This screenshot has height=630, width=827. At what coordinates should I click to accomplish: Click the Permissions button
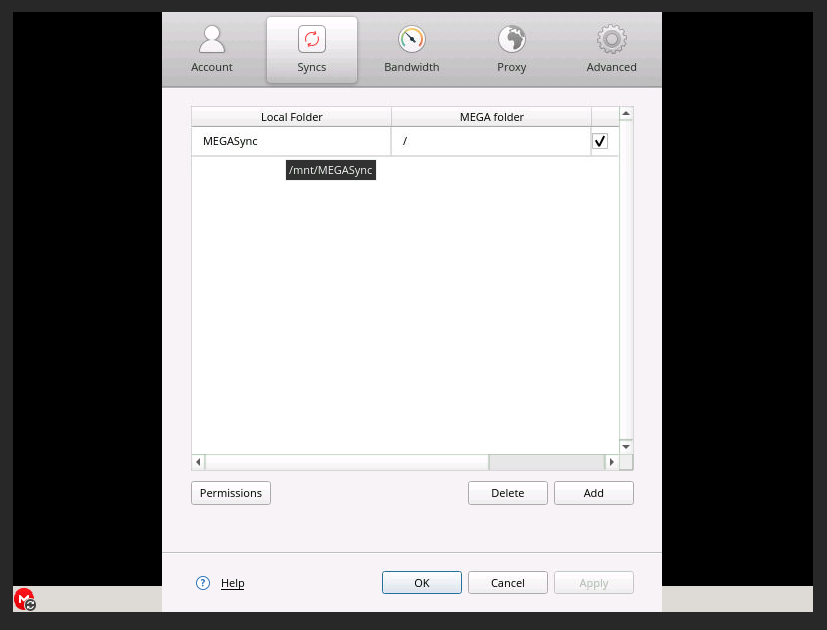coord(231,493)
